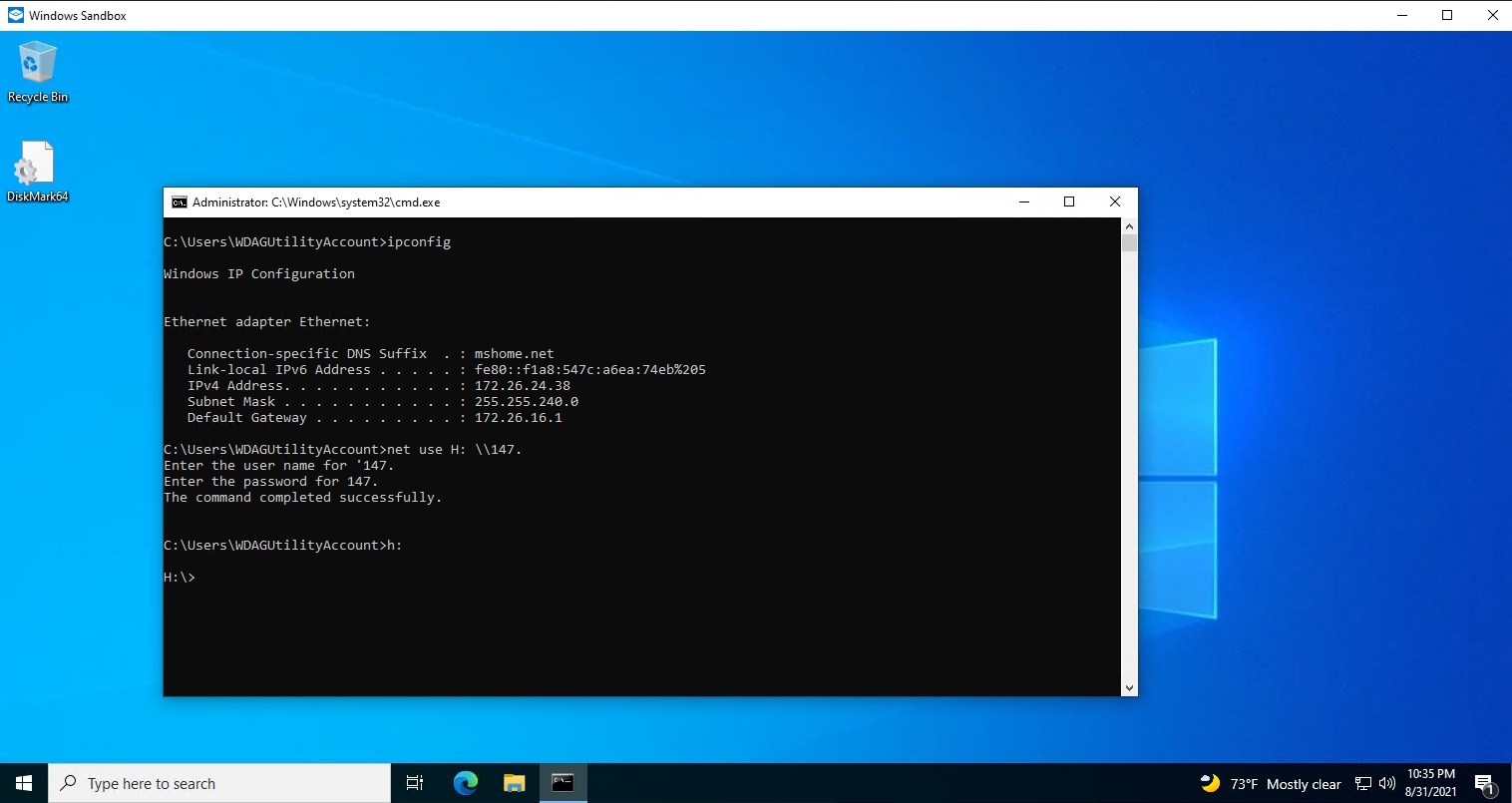Open the Action Center notification icon
Viewport: 1512px width, 803px height.
click(1485, 783)
